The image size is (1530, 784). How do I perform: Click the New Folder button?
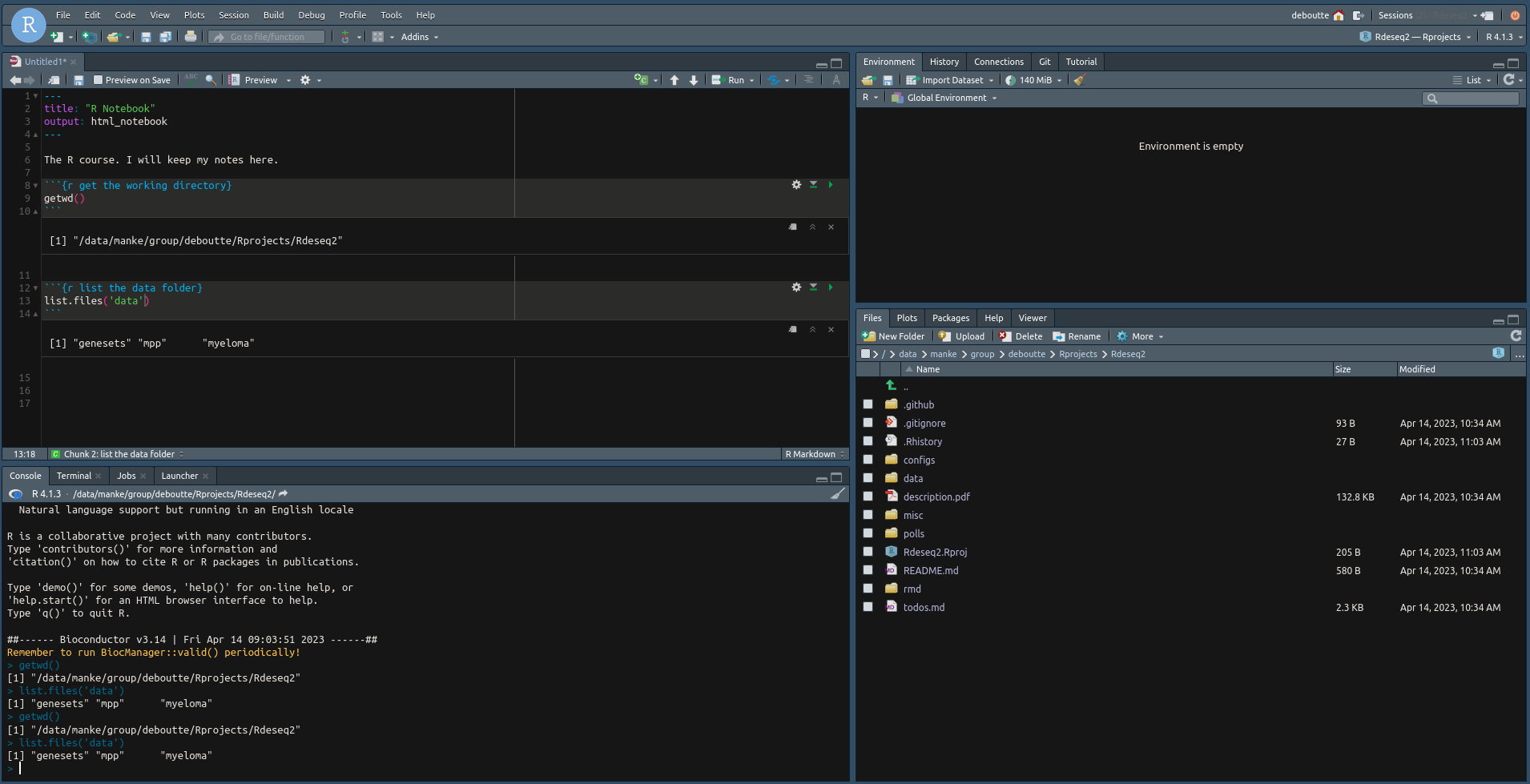point(893,336)
